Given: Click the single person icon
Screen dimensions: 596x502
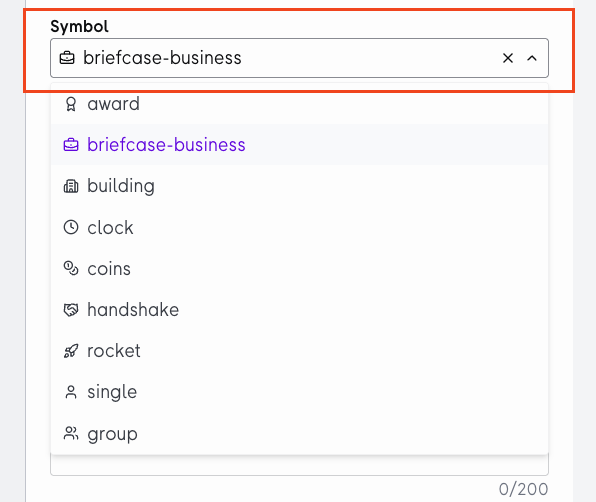Looking at the screenshot, I should (x=71, y=392).
